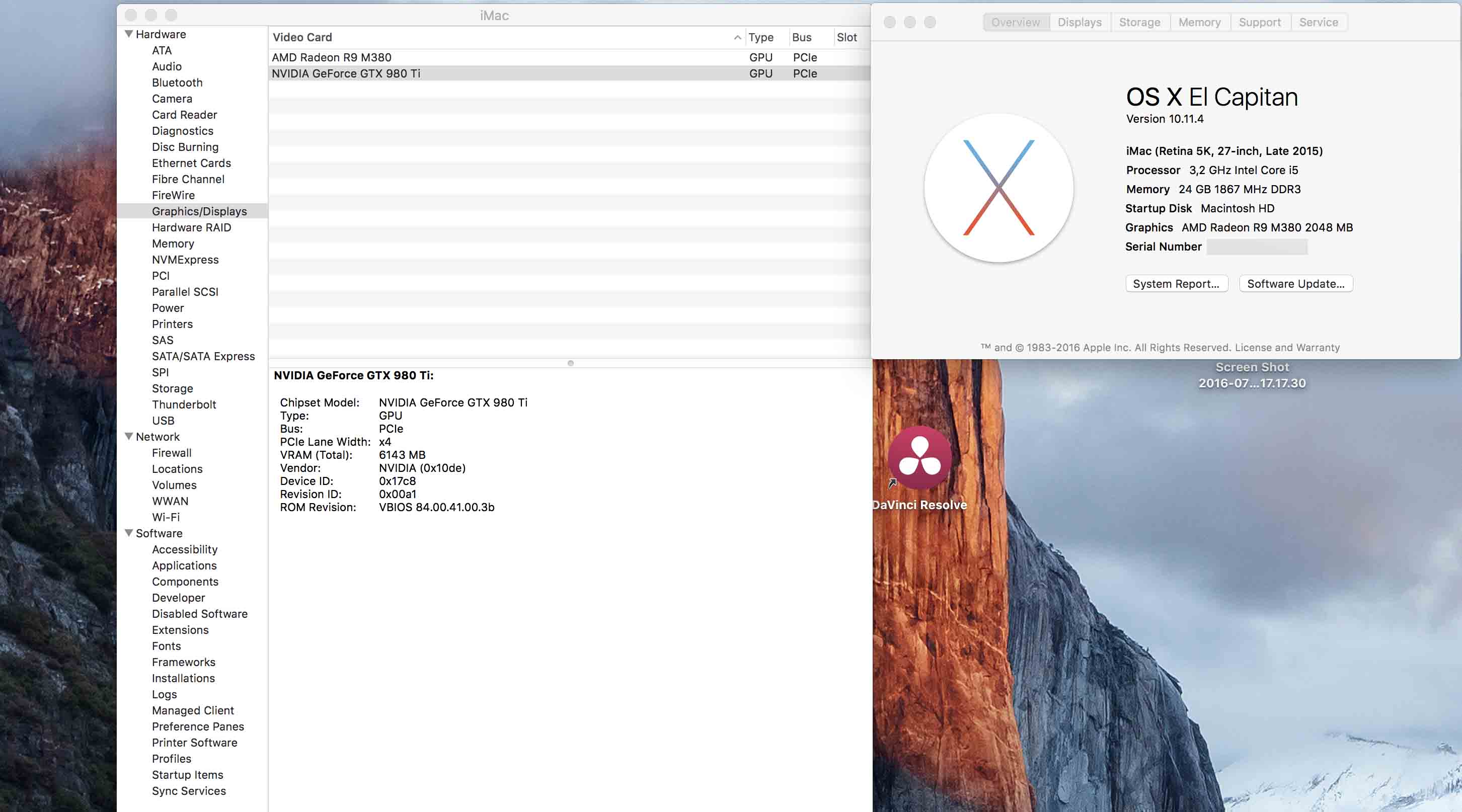Click VRAM value 6143 MB
The height and width of the screenshot is (812, 1462).
(402, 455)
